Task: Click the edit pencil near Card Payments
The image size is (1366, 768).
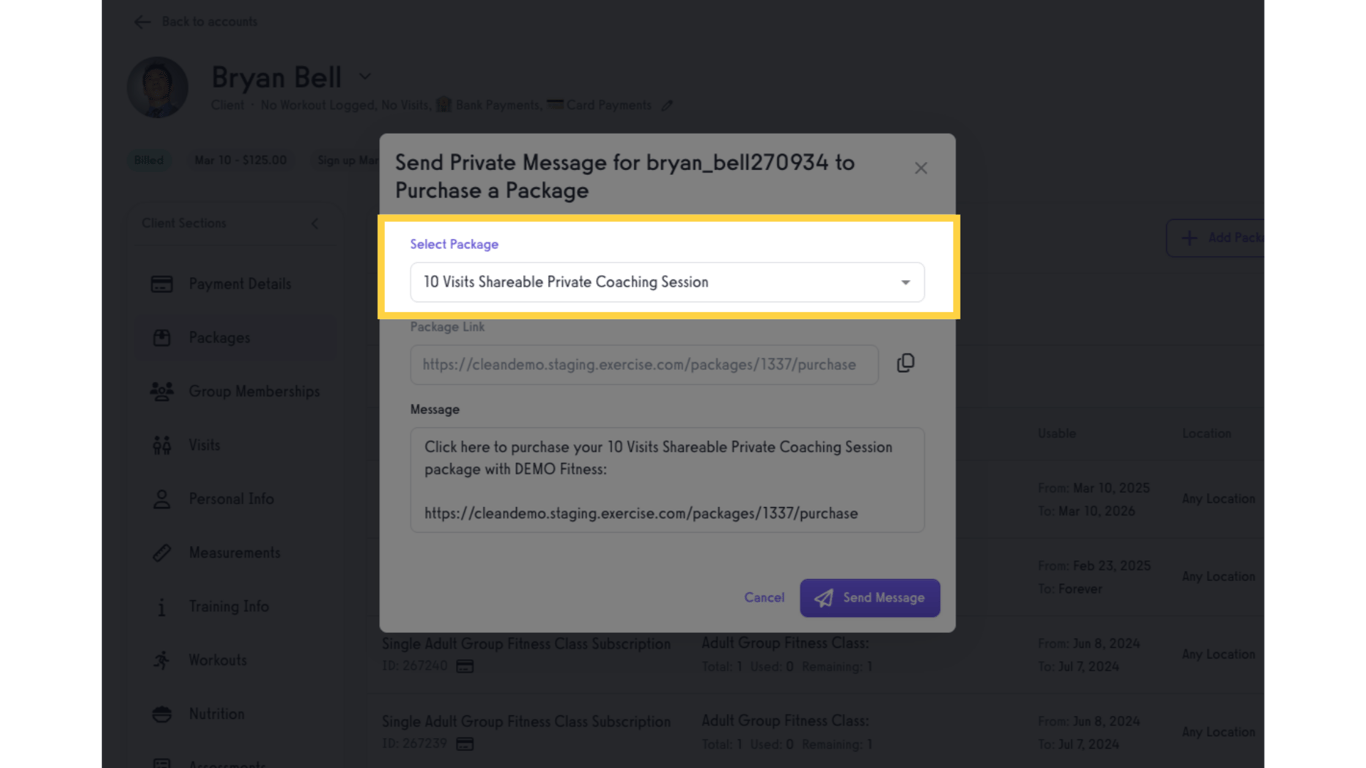Action: (x=666, y=104)
